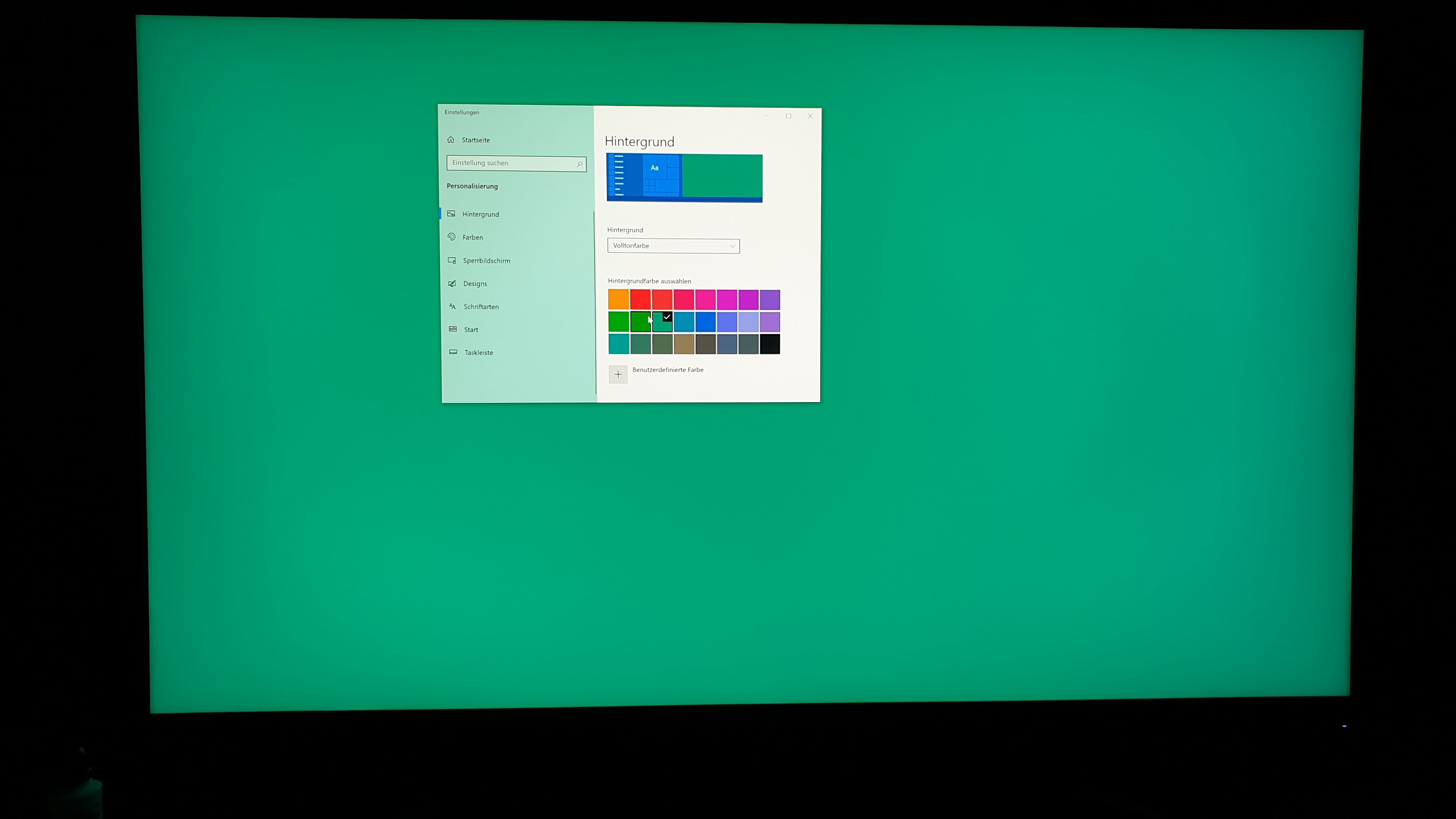Click the Hintergrund picture icon in sidebar

(451, 213)
